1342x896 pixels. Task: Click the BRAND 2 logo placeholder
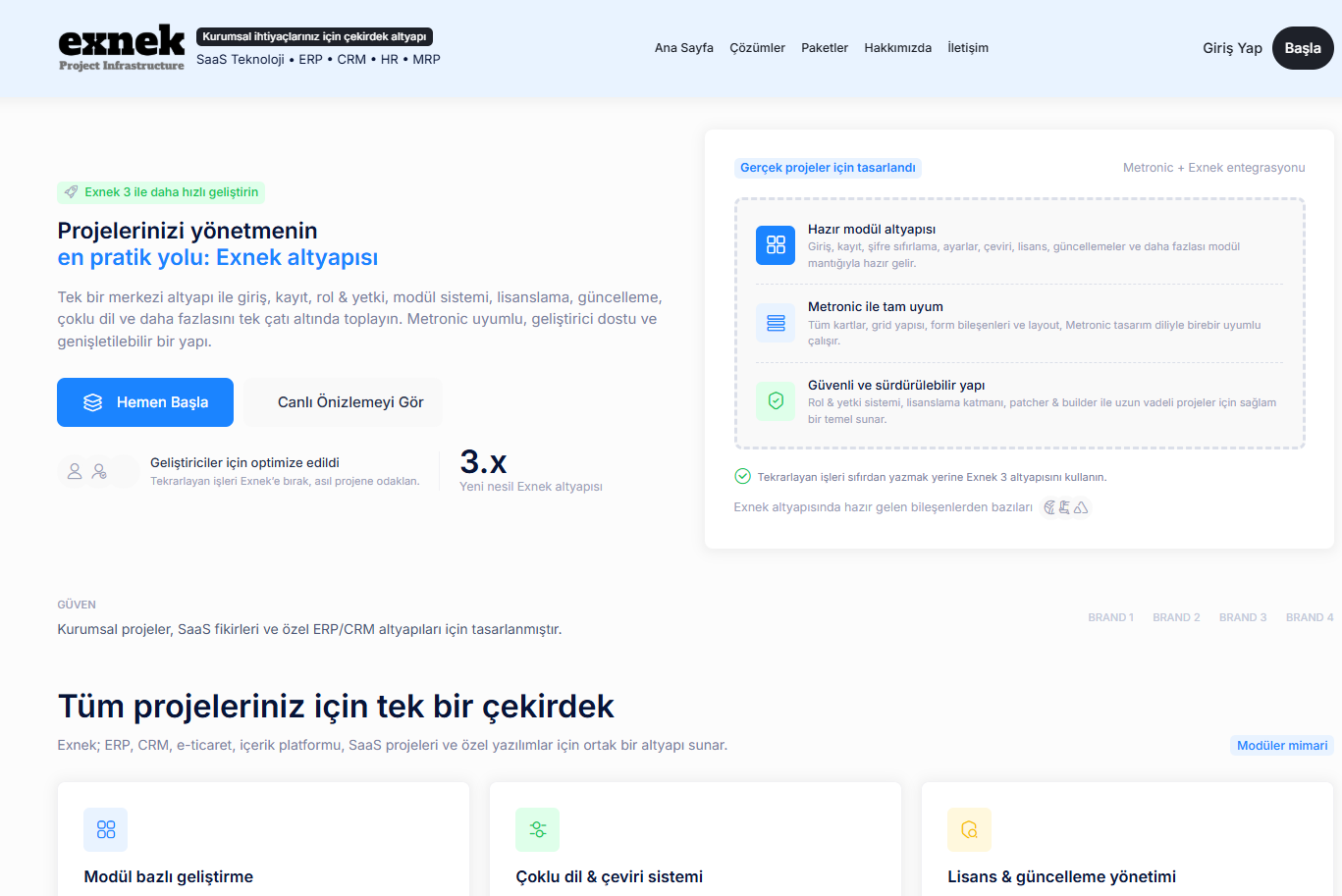click(x=1176, y=617)
